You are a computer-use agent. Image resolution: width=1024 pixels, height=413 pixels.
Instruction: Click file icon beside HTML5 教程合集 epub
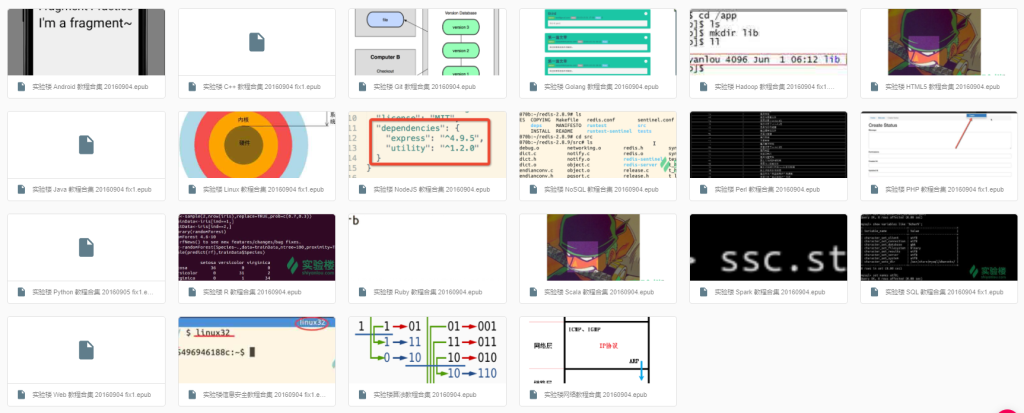click(874, 86)
